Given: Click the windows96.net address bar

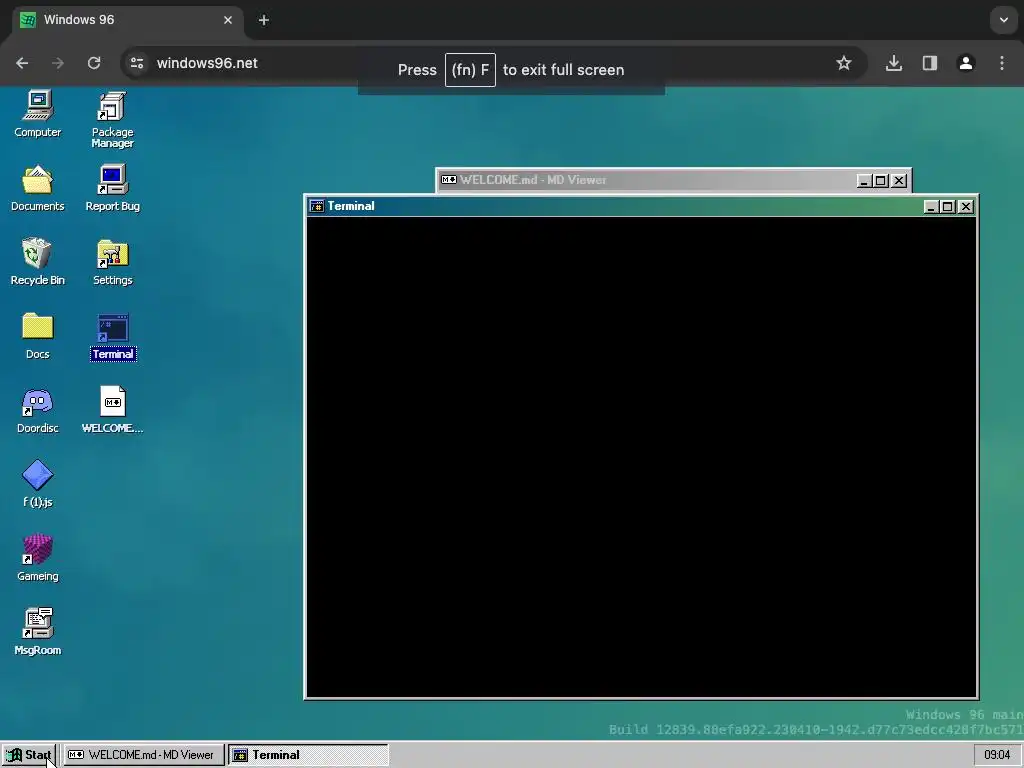Looking at the screenshot, I should point(494,63).
